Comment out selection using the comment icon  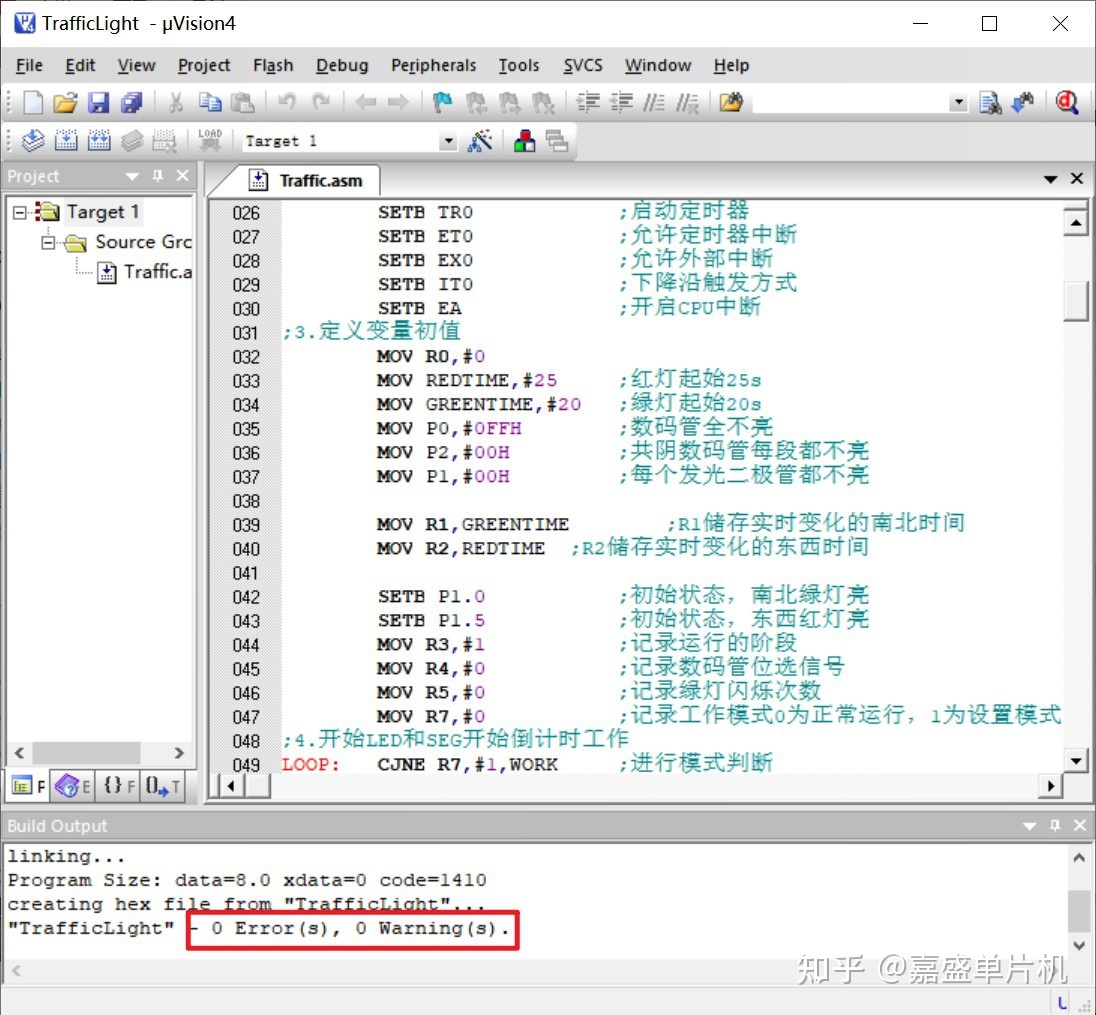pyautogui.click(x=654, y=103)
